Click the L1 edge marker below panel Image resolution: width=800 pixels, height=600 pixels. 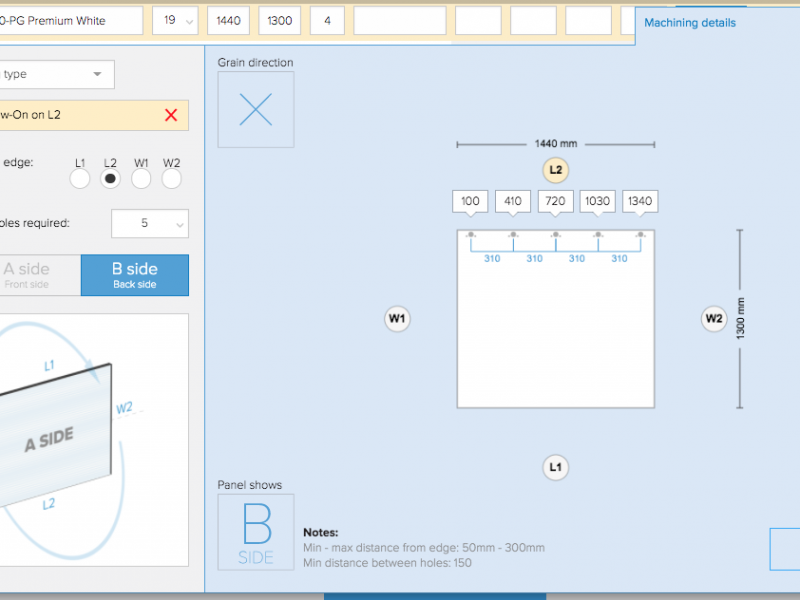coord(556,467)
